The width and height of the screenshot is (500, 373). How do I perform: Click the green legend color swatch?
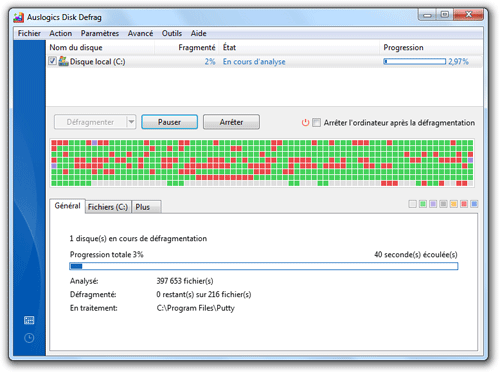pos(423,204)
